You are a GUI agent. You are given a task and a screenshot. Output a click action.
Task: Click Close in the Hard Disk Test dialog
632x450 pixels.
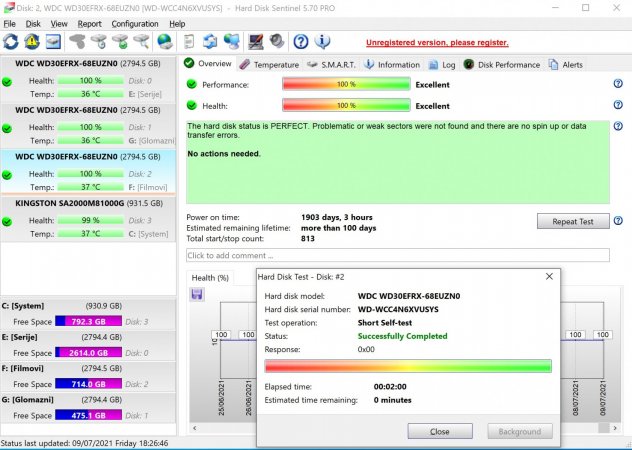pos(440,431)
